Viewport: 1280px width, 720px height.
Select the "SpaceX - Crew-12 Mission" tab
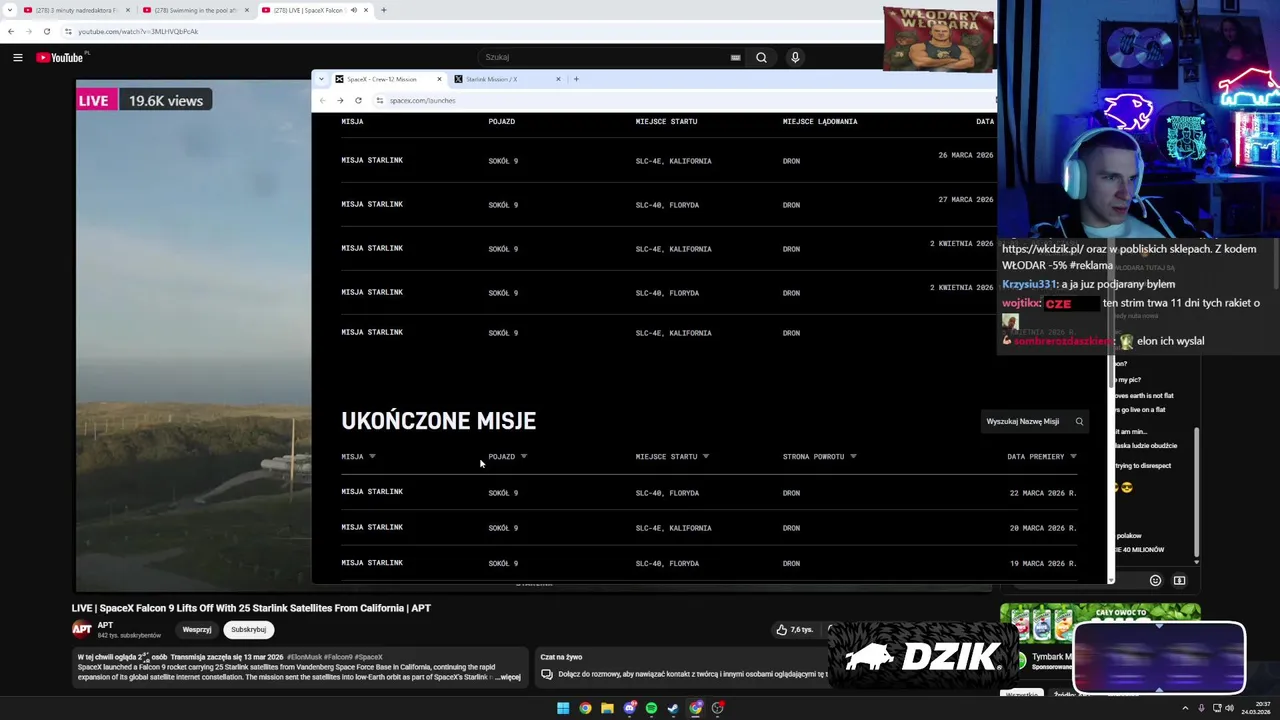point(388,79)
